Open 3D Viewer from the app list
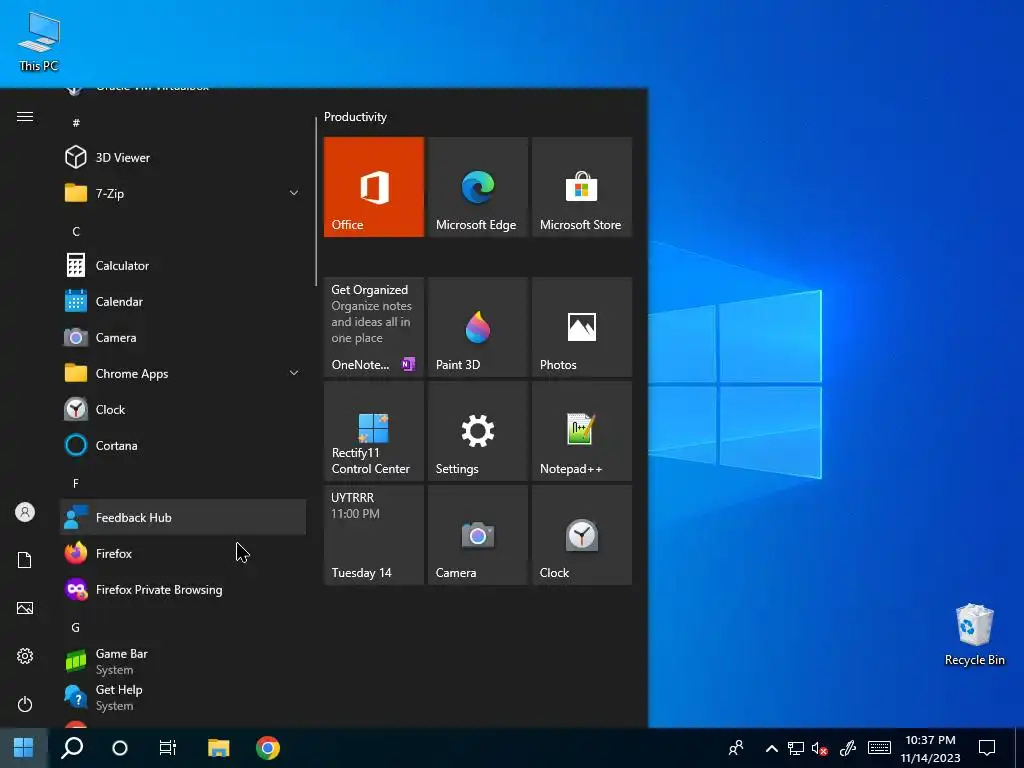This screenshot has height=768, width=1024. tap(183, 157)
